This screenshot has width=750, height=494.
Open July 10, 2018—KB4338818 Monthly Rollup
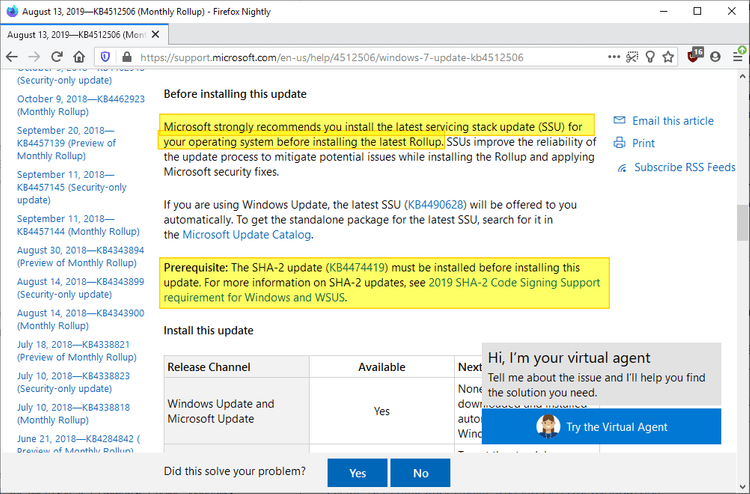pyautogui.click(x=74, y=414)
